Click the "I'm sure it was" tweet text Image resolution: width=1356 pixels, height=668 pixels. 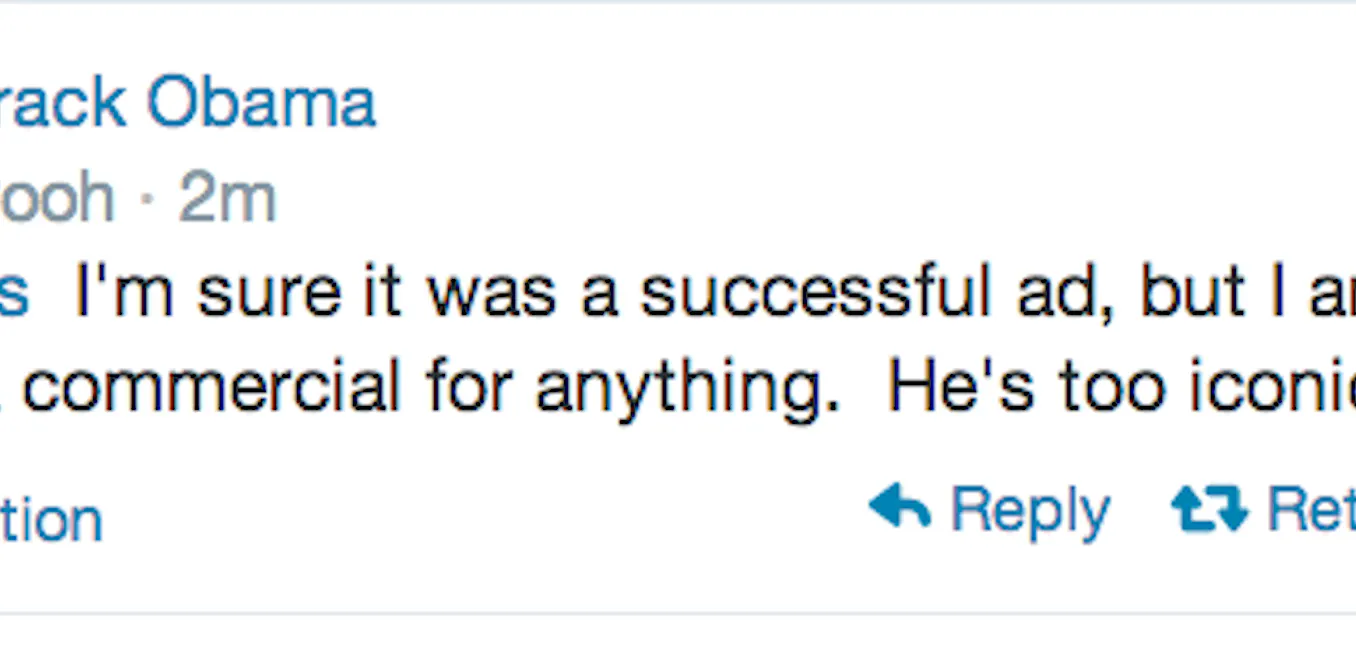315,292
